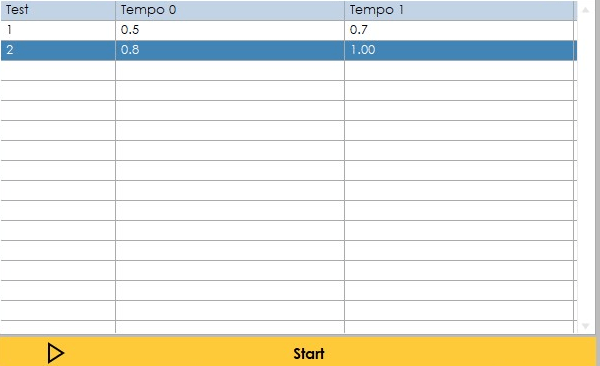Sort by the Tempo 0 column header
The image size is (600, 366).
[x=230, y=10]
